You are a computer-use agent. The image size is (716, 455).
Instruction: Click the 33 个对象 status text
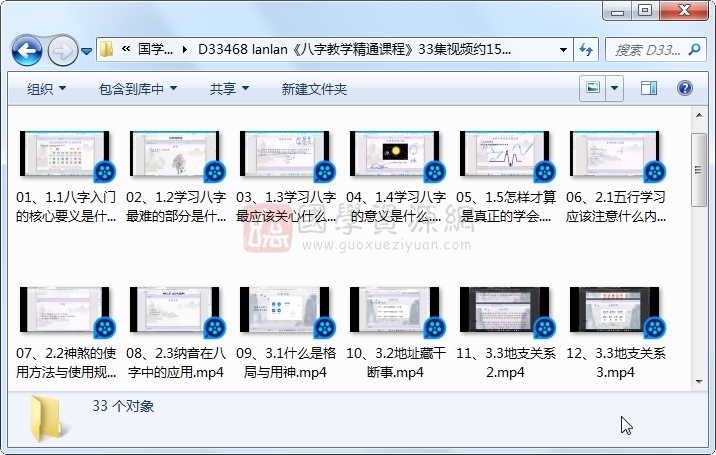point(123,406)
